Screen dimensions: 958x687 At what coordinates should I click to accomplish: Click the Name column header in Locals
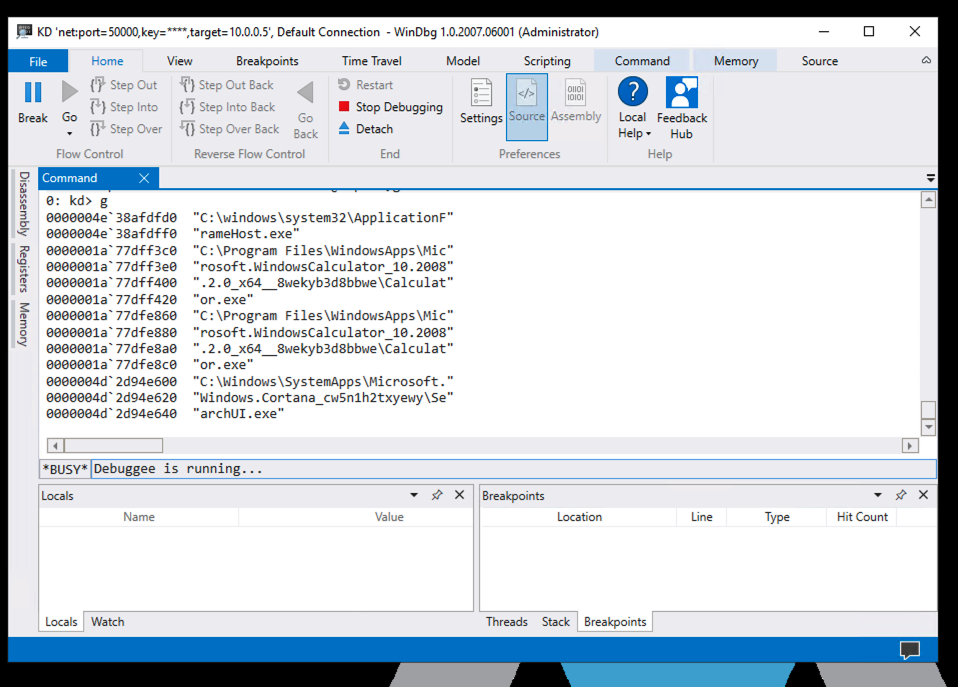tap(139, 517)
